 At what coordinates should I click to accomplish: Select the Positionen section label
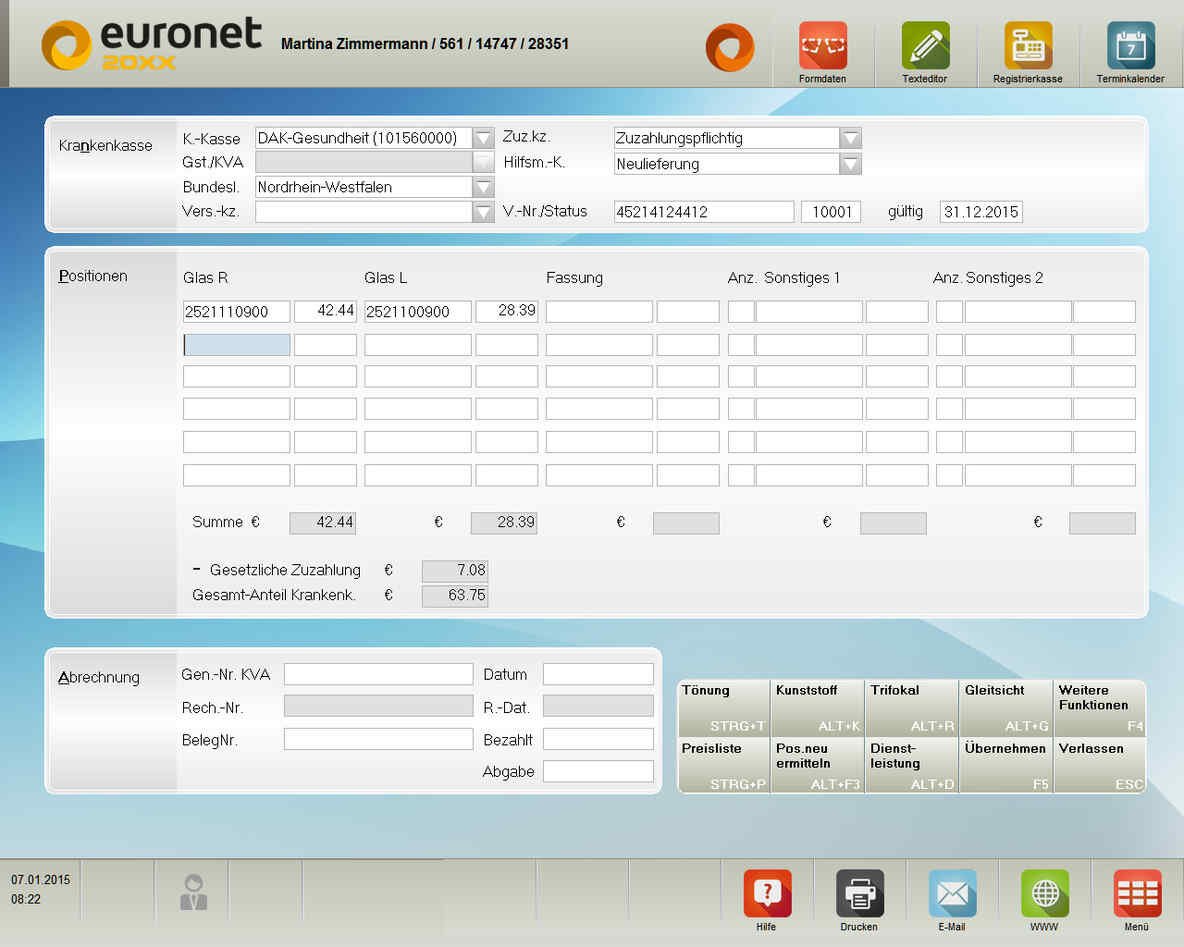(93, 276)
